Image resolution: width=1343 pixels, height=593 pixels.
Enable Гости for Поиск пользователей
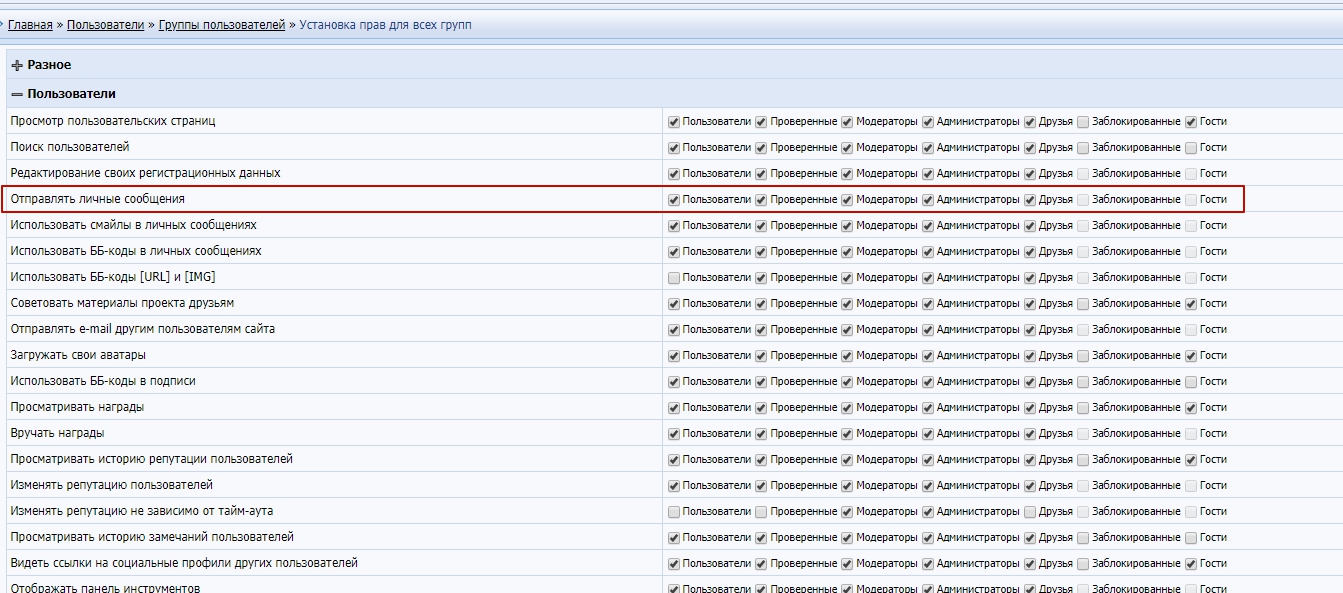pos(1191,148)
